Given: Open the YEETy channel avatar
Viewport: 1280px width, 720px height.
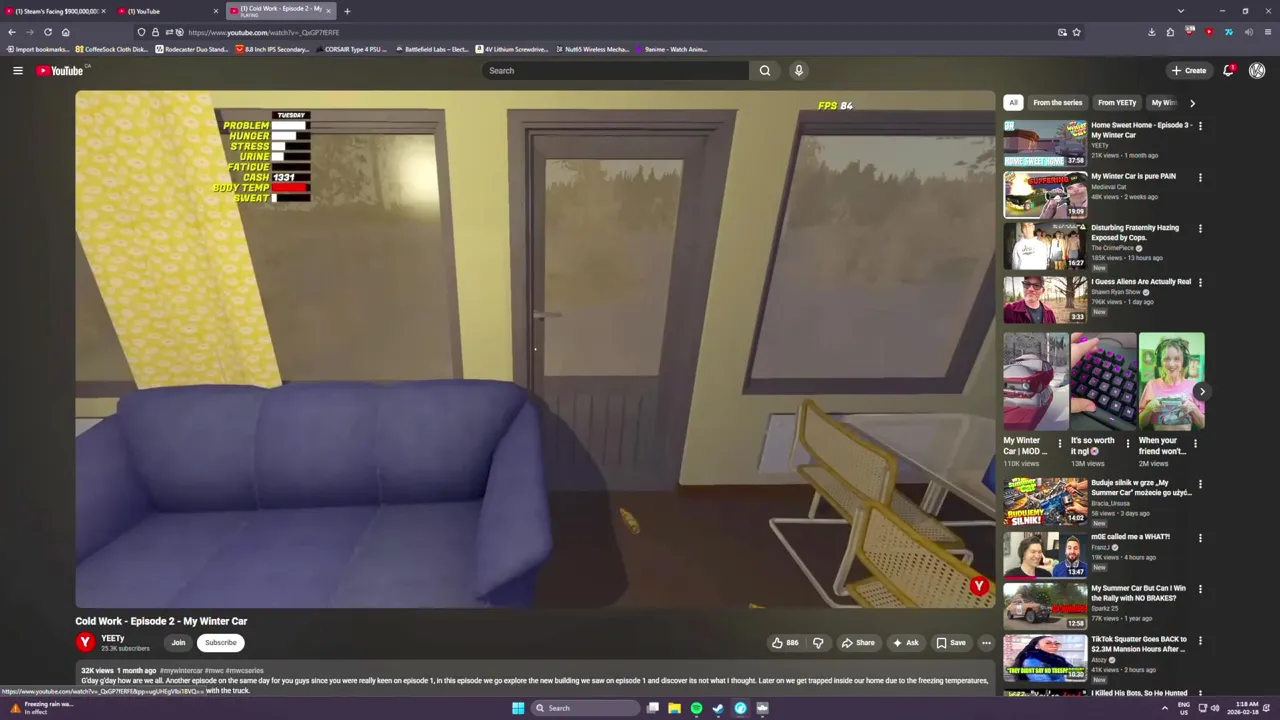Looking at the screenshot, I should coord(85,642).
